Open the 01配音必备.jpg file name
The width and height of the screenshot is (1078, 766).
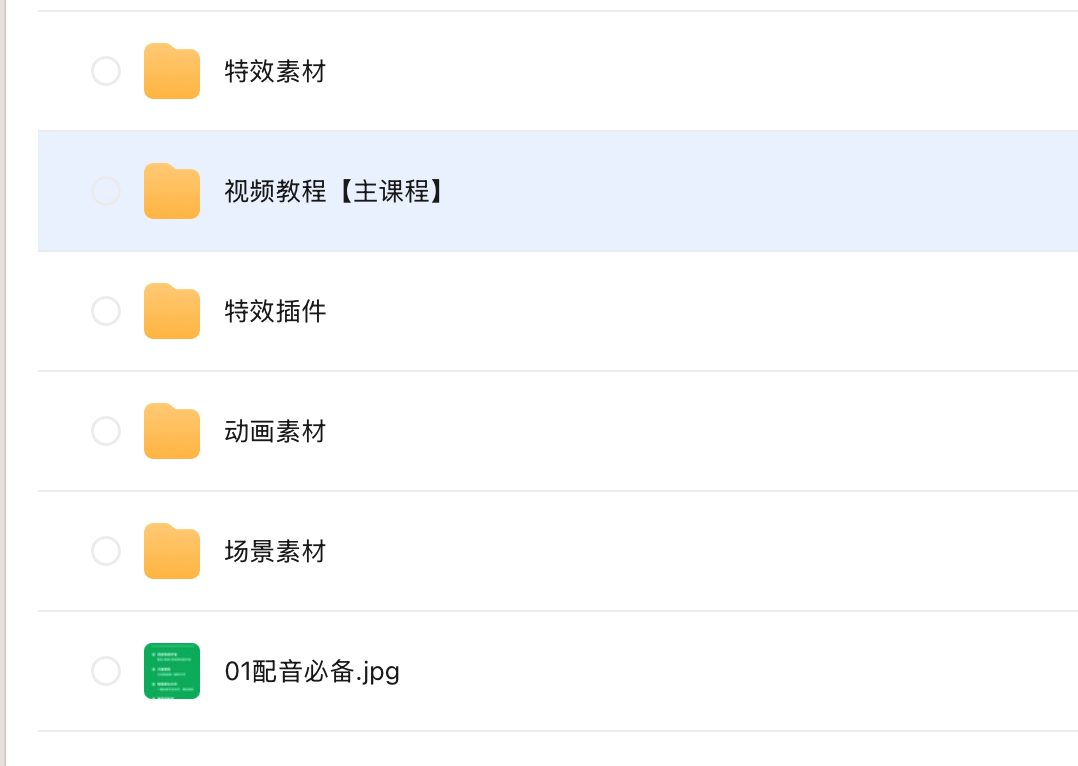(312, 672)
